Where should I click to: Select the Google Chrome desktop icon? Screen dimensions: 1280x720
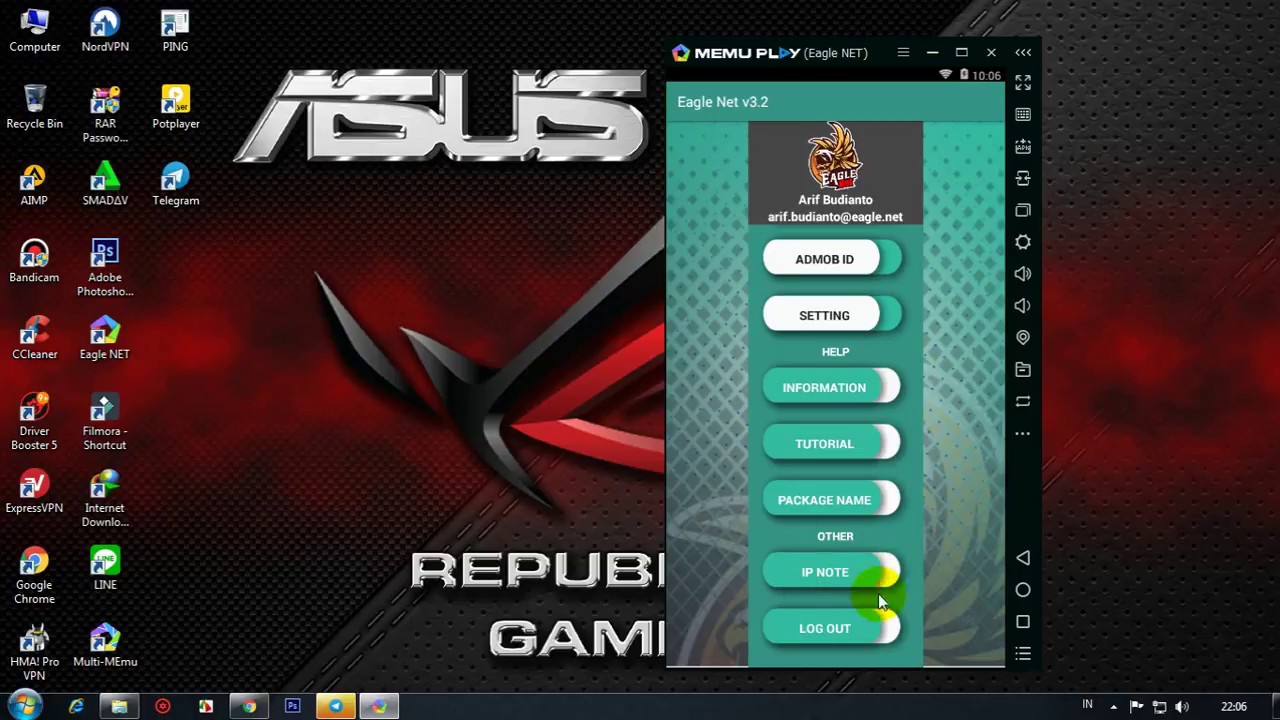tap(34, 576)
